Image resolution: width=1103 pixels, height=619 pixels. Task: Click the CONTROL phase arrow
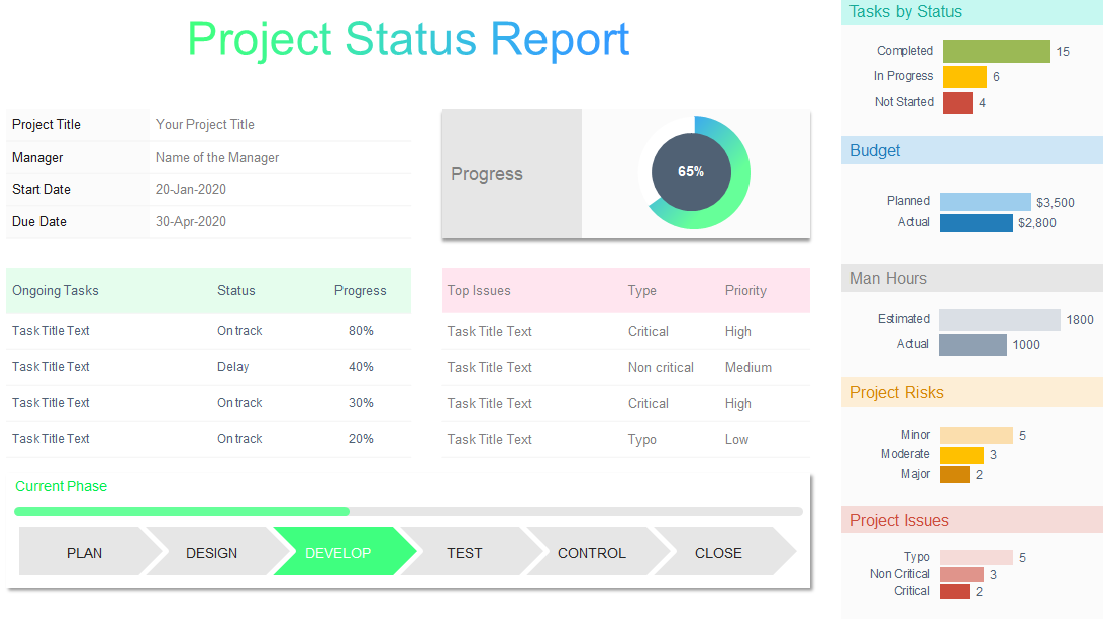[x=592, y=552]
